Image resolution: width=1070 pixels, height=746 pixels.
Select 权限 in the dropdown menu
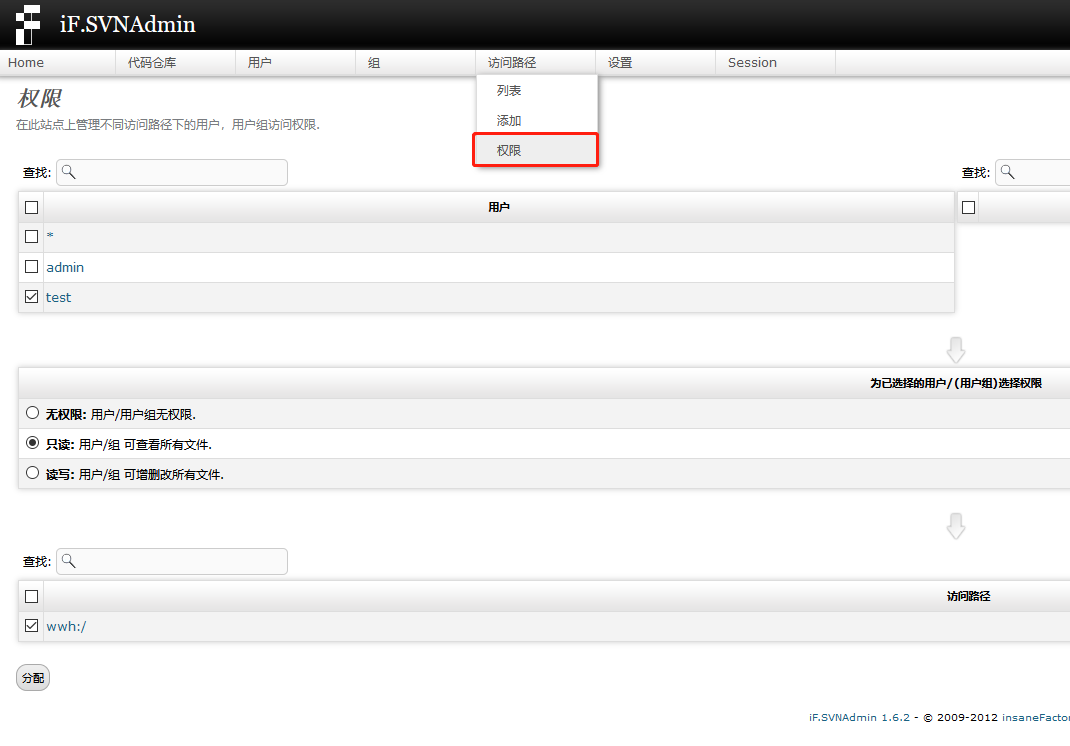[x=509, y=151]
